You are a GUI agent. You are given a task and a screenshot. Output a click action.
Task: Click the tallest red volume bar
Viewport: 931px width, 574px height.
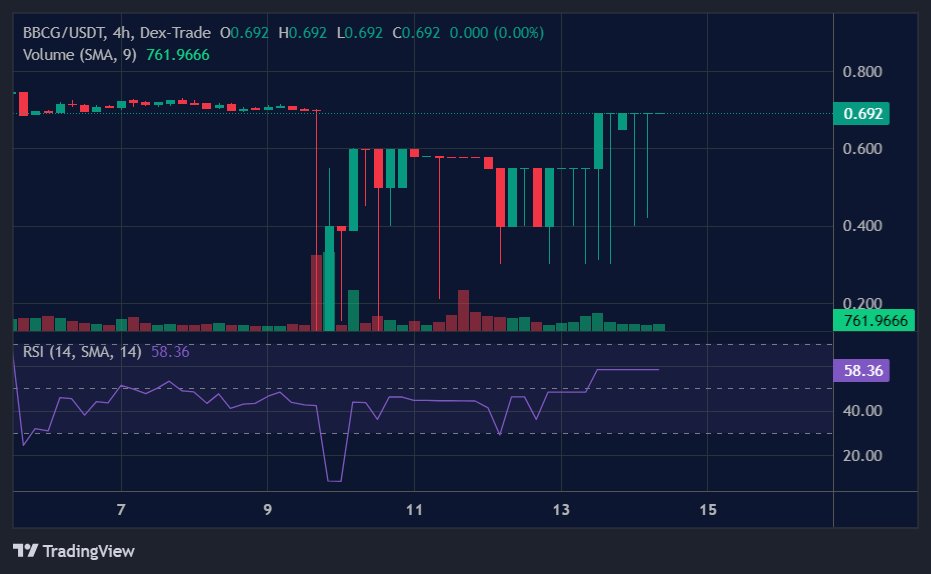(x=316, y=293)
